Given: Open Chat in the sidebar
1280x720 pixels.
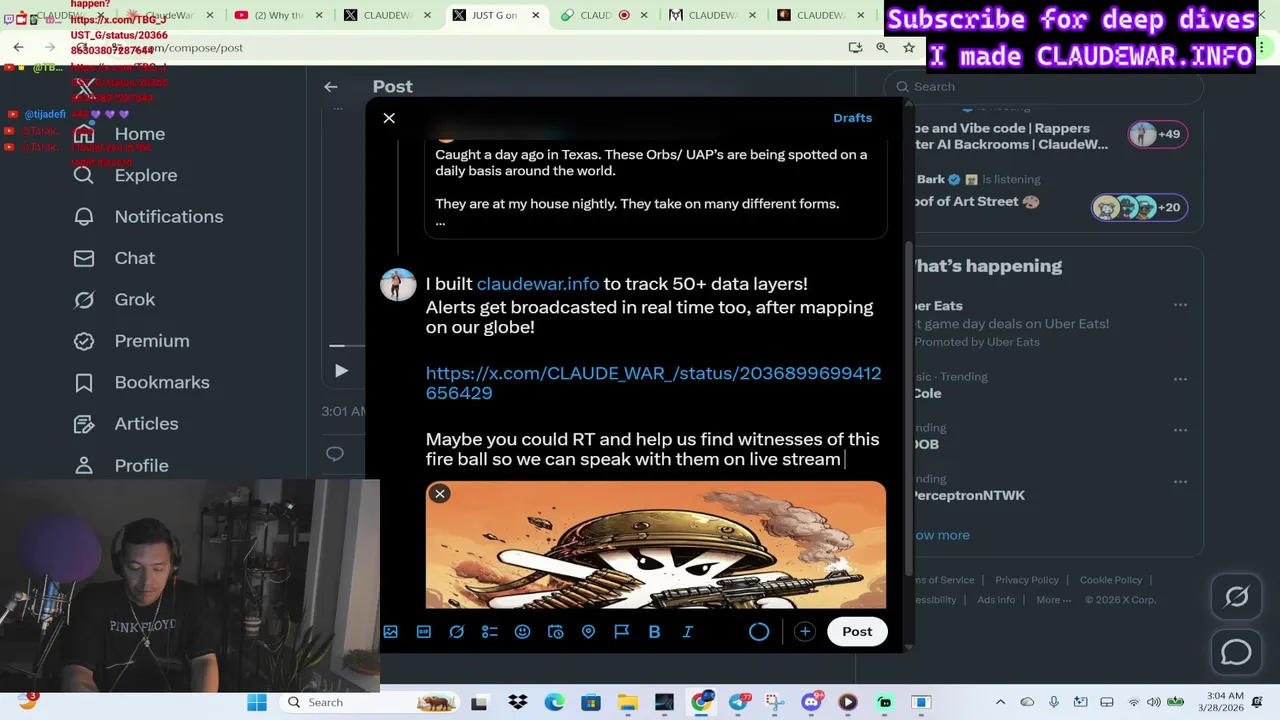Looking at the screenshot, I should (114, 258).
